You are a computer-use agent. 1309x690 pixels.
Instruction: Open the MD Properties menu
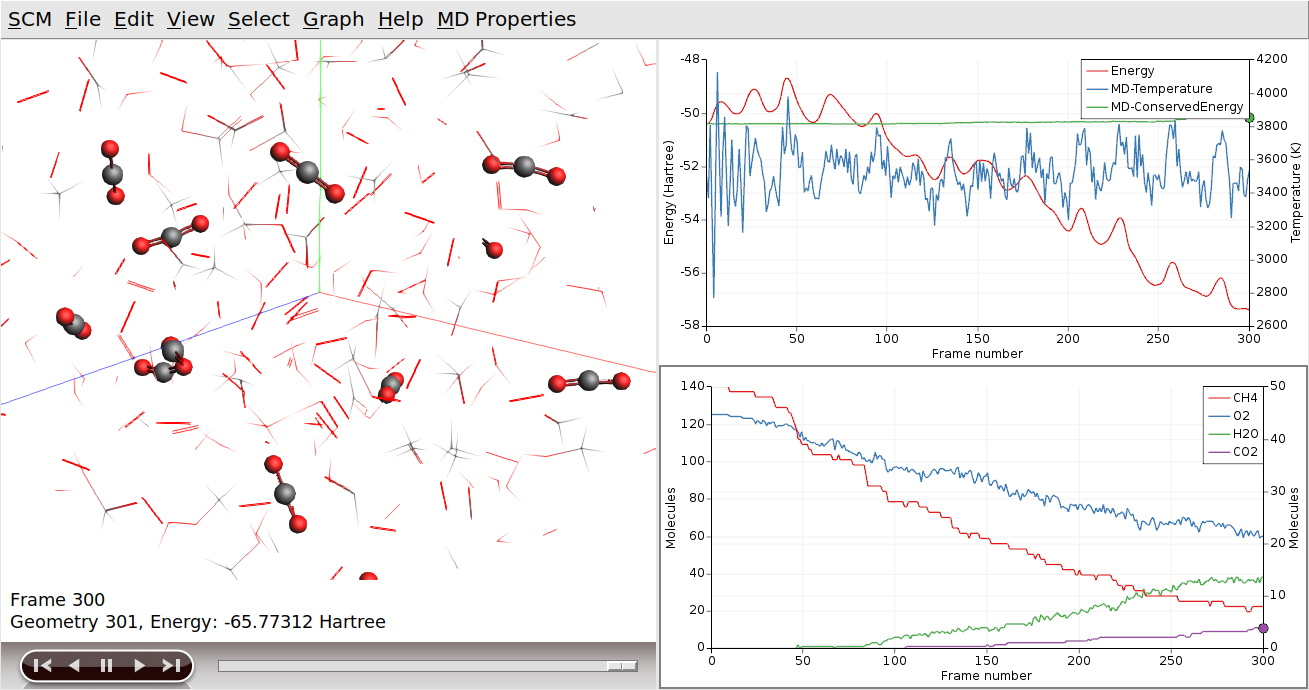click(x=506, y=18)
